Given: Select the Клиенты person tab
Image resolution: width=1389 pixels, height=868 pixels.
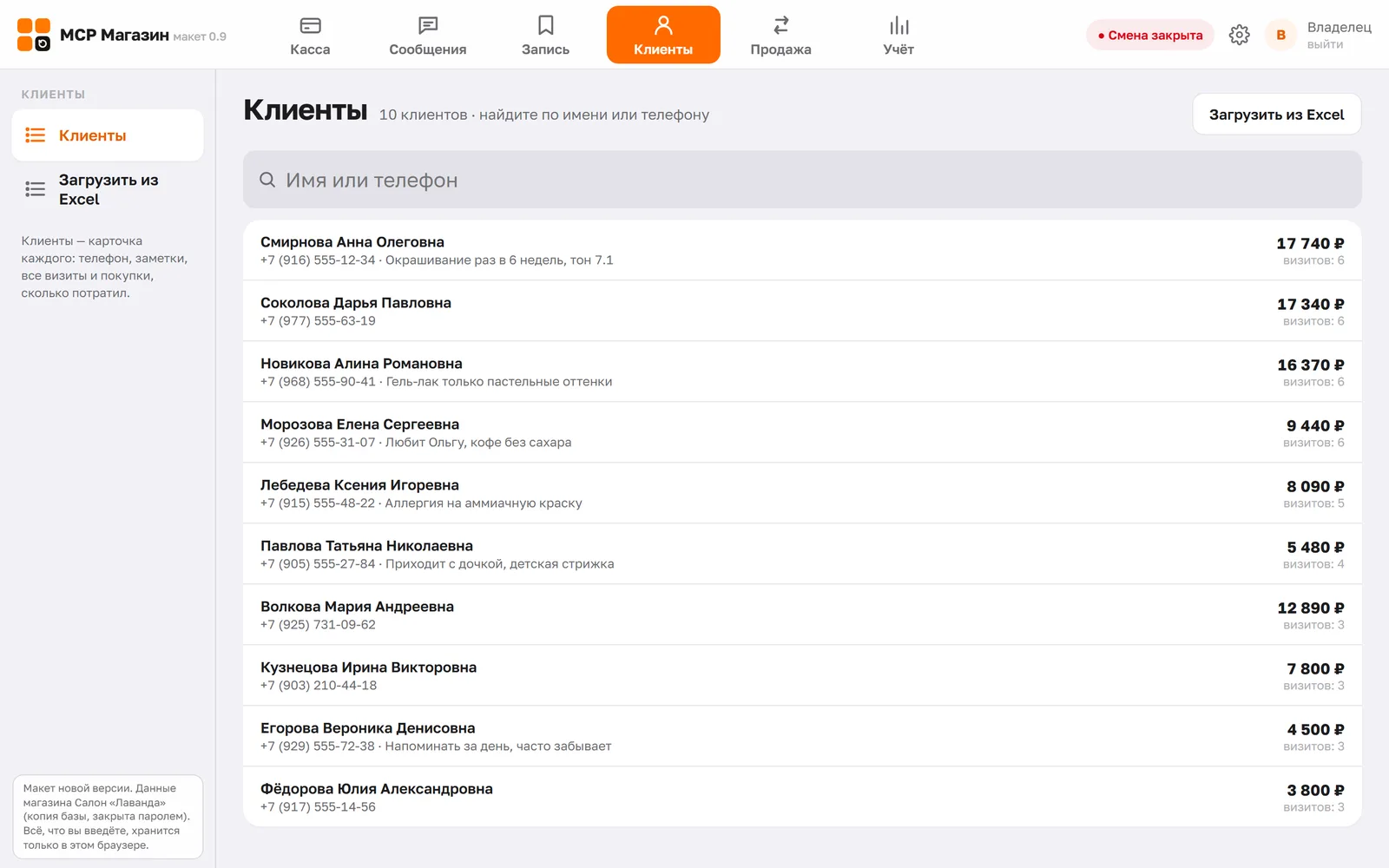Looking at the screenshot, I should 663,35.
